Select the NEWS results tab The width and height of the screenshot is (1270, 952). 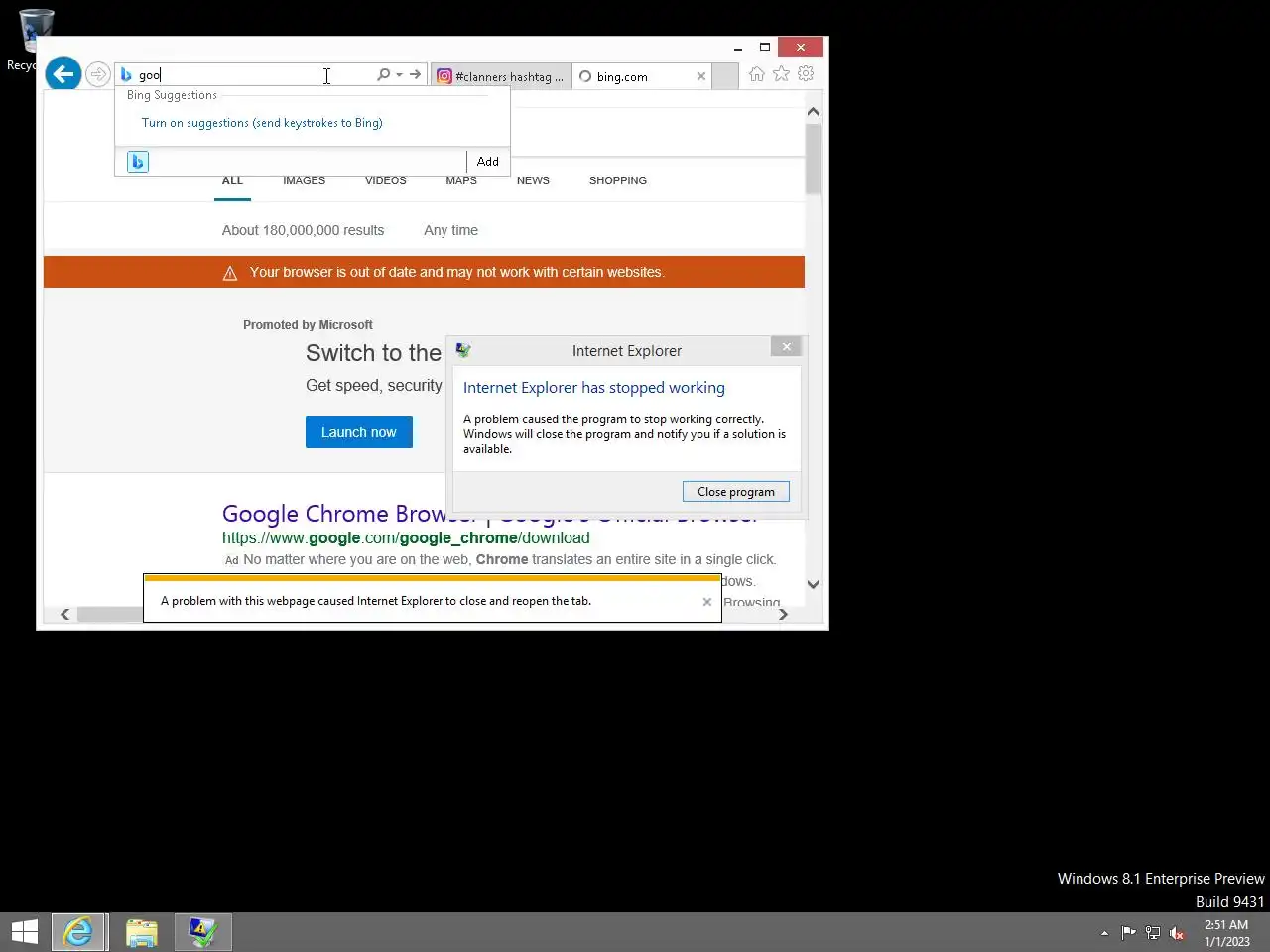(x=533, y=180)
